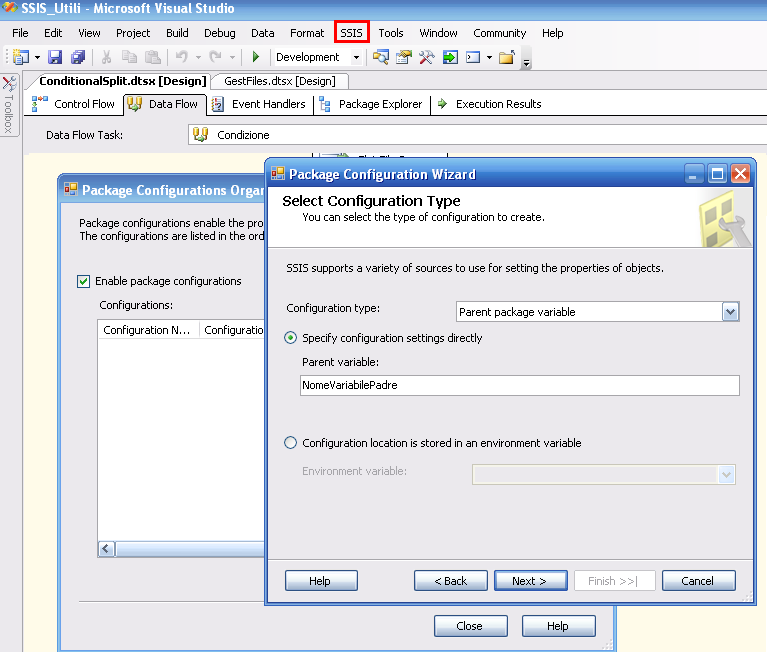Click the green arrow window toolbar icon
This screenshot has height=652, width=767.
pos(450,57)
